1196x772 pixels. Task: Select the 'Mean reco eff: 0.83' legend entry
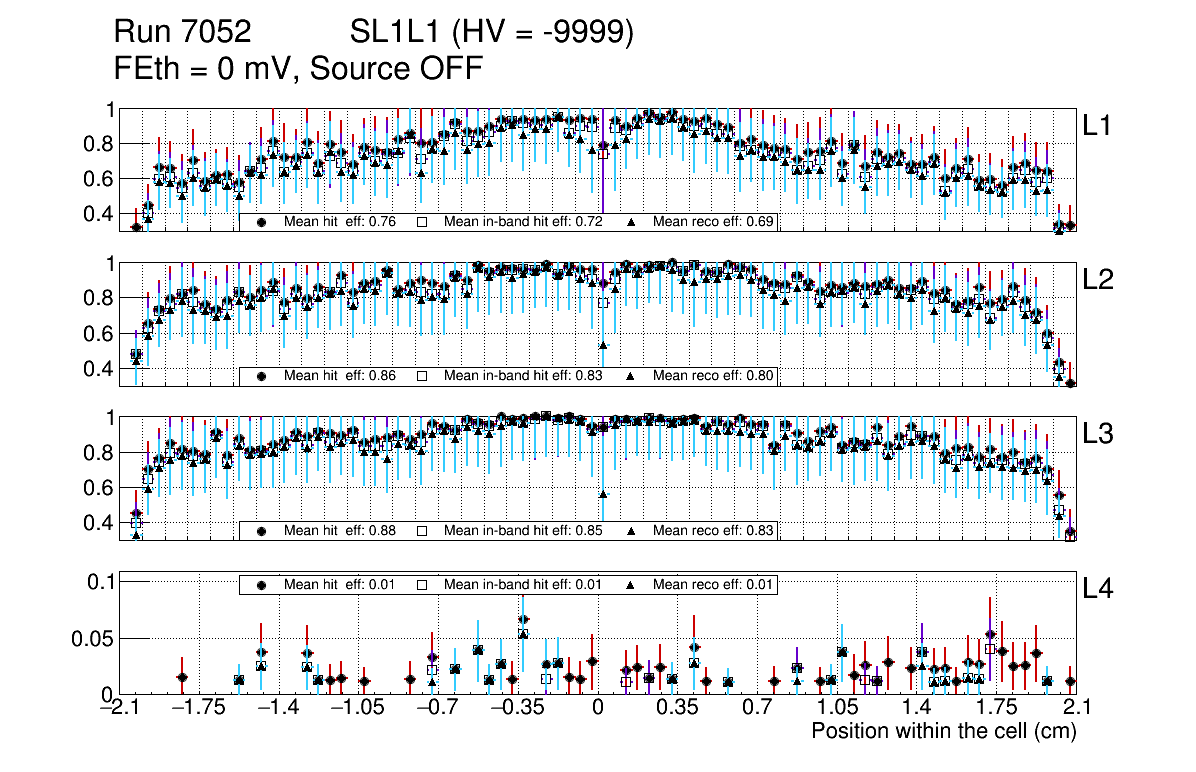point(713,530)
